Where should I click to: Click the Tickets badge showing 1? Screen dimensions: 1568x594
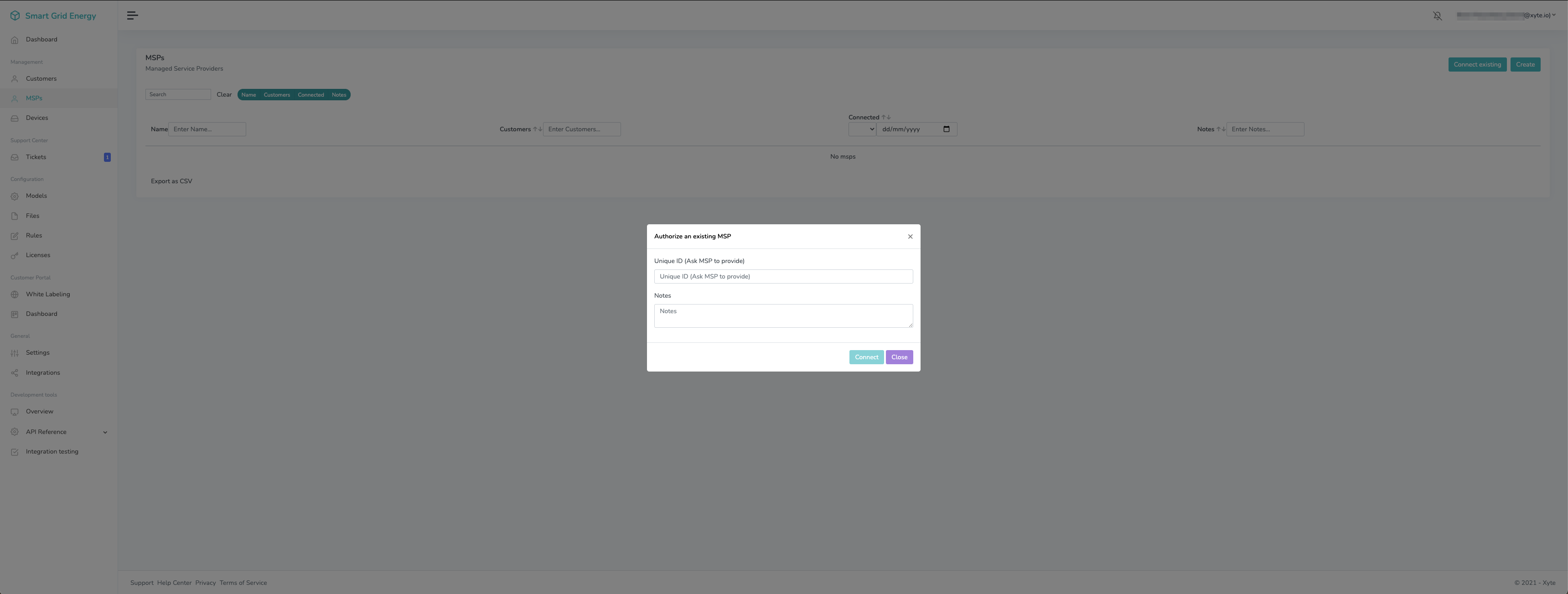point(107,158)
